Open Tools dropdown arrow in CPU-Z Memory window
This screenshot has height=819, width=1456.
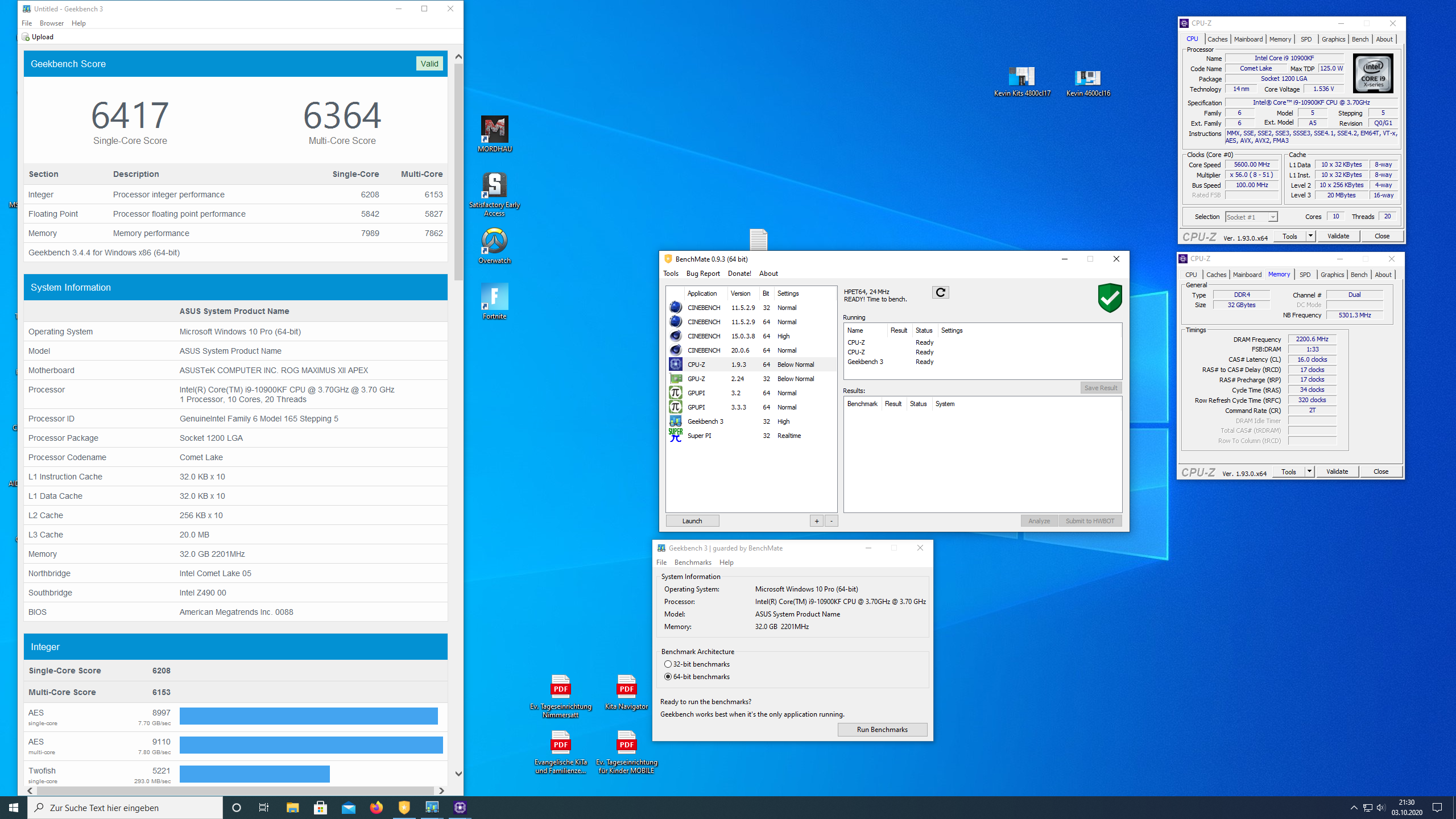point(1309,471)
